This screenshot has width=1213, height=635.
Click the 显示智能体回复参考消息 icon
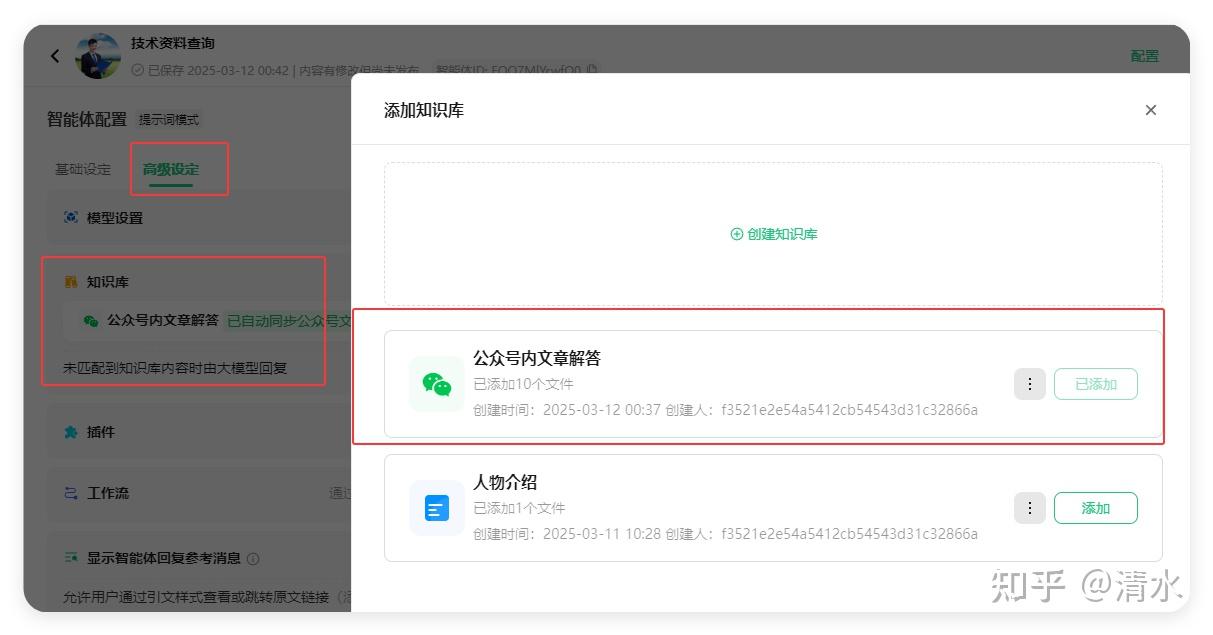pos(71,558)
